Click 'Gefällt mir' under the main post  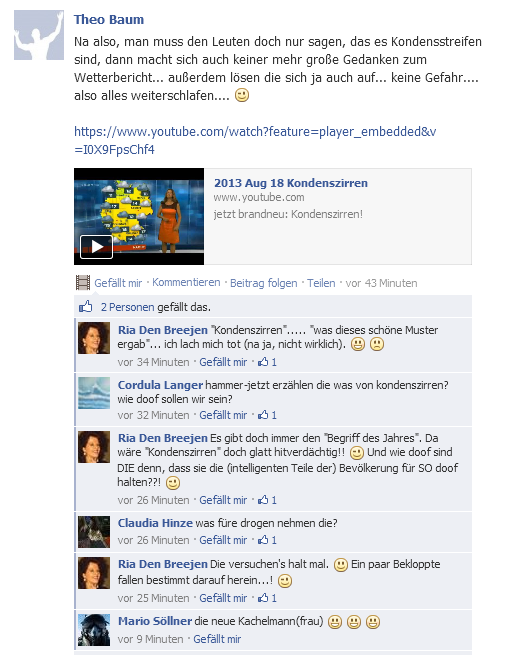point(118,283)
